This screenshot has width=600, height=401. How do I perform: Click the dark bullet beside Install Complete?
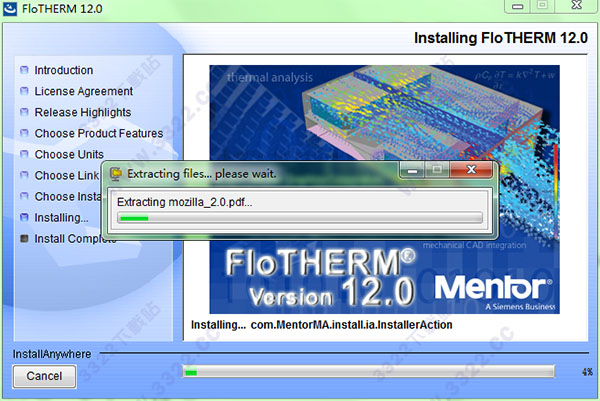tap(24, 239)
